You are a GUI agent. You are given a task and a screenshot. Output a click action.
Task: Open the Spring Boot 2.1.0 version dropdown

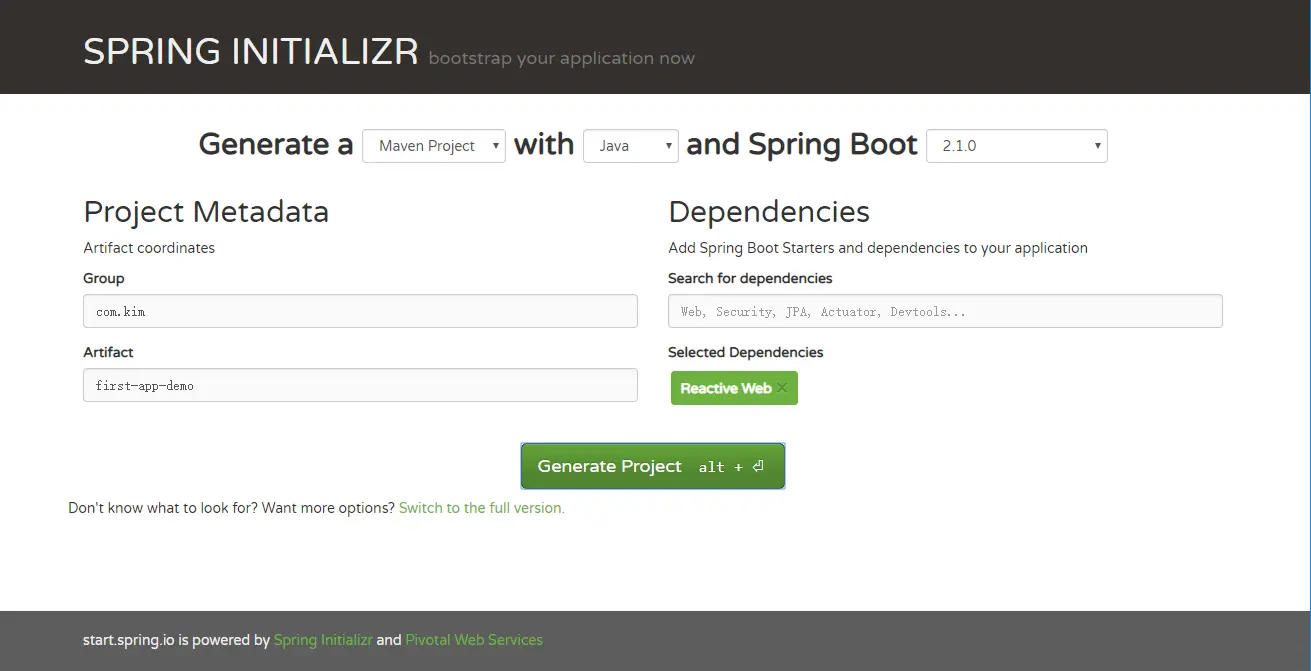tap(1017, 146)
